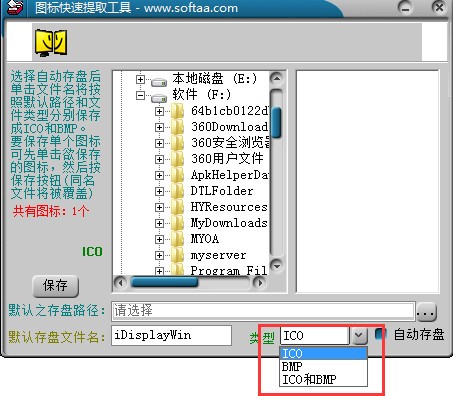Click folder icon of MyDownloads
The image size is (453, 396).
tap(178, 223)
